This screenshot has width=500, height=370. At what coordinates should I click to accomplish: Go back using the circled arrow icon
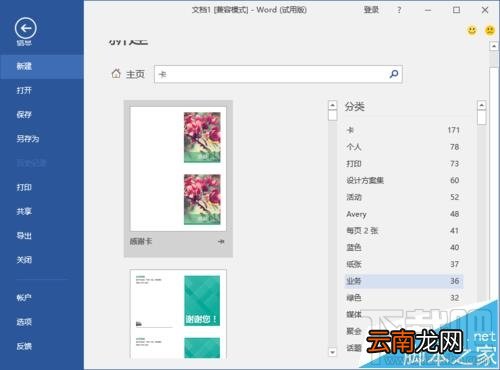tap(25, 29)
